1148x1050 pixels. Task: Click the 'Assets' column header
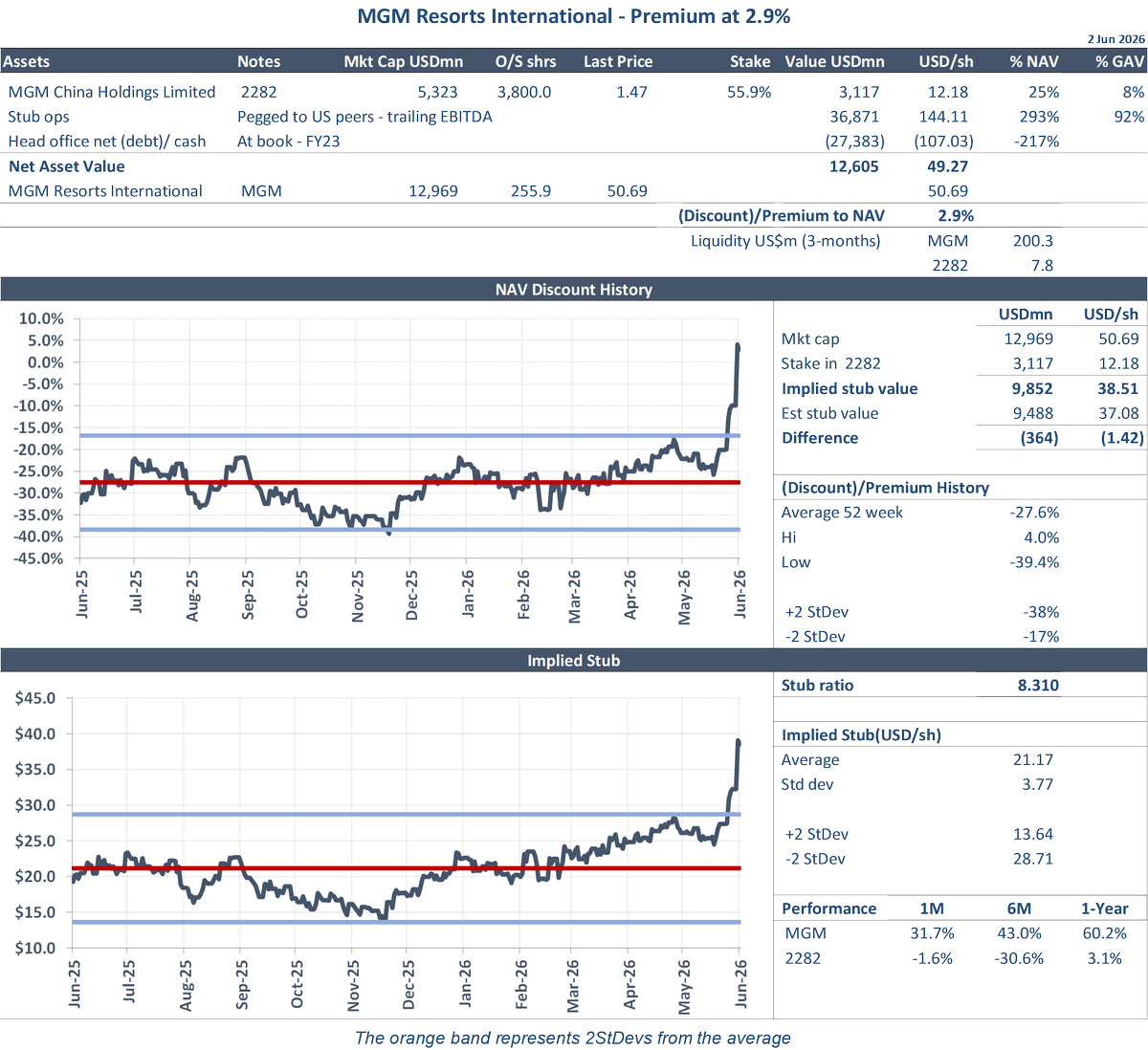point(27,61)
